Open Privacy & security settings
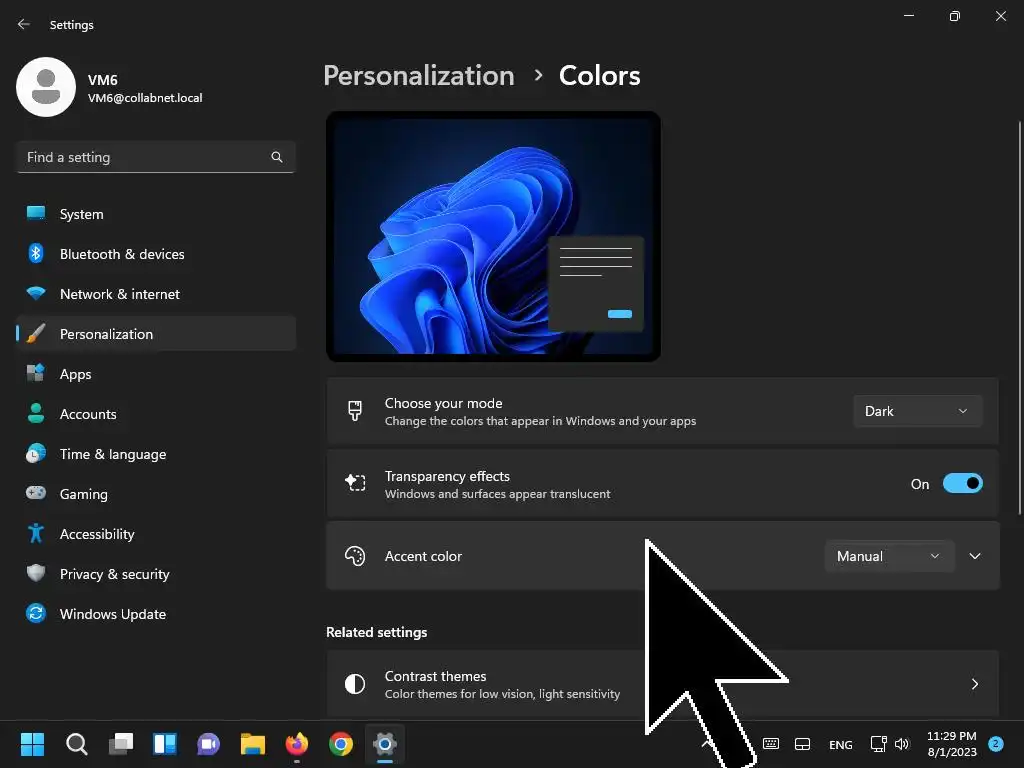 tap(156, 573)
